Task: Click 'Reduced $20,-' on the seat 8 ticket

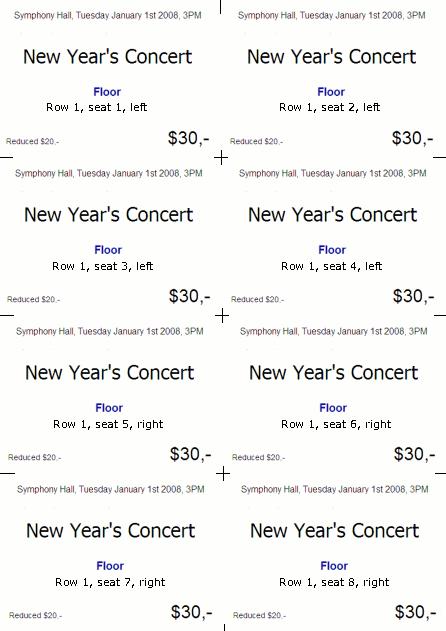Action: click(259, 615)
